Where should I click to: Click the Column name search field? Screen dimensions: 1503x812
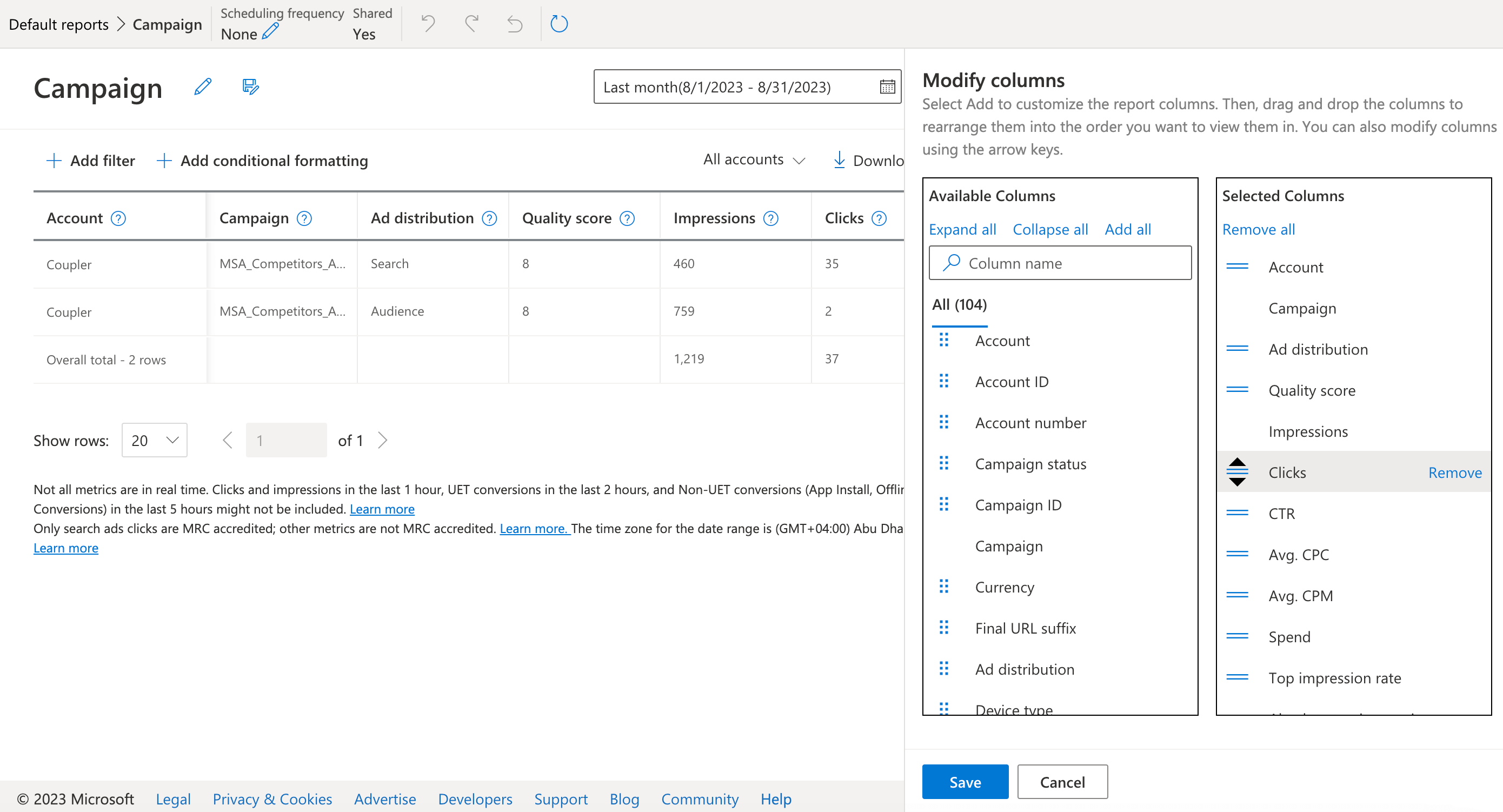(x=1060, y=263)
